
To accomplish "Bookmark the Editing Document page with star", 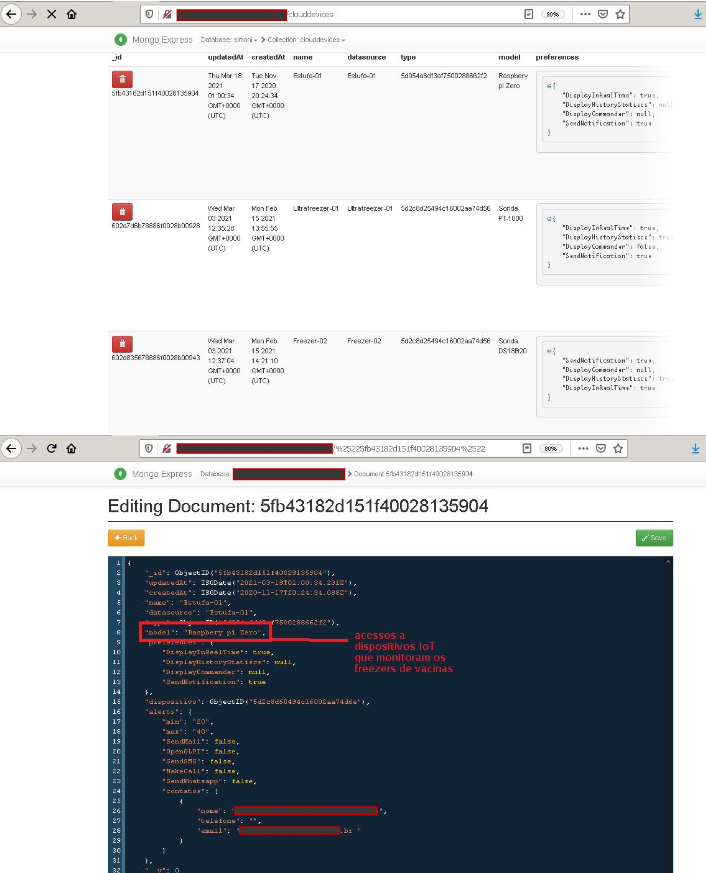I will [x=617, y=448].
